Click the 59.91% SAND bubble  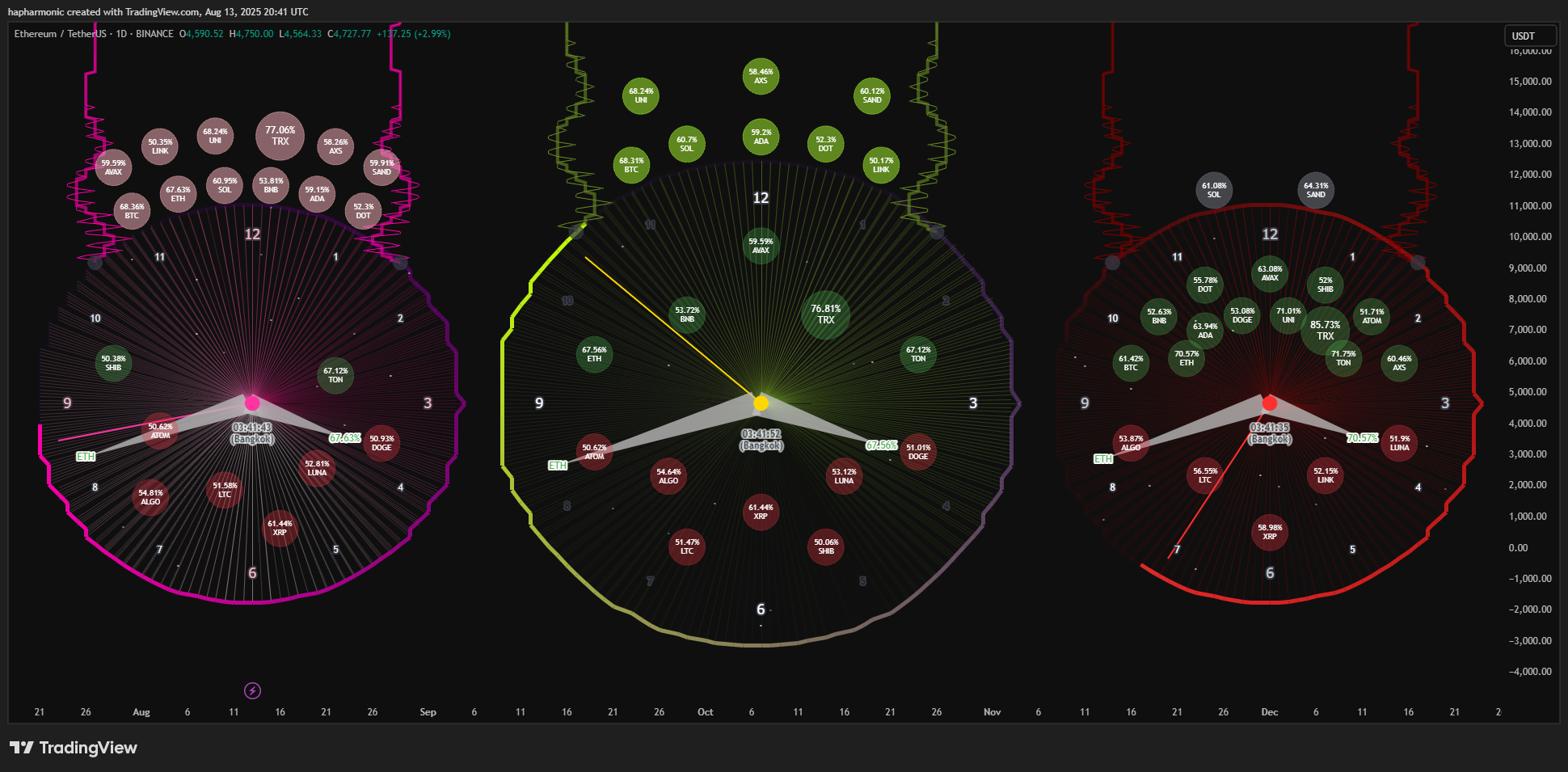pos(381,167)
